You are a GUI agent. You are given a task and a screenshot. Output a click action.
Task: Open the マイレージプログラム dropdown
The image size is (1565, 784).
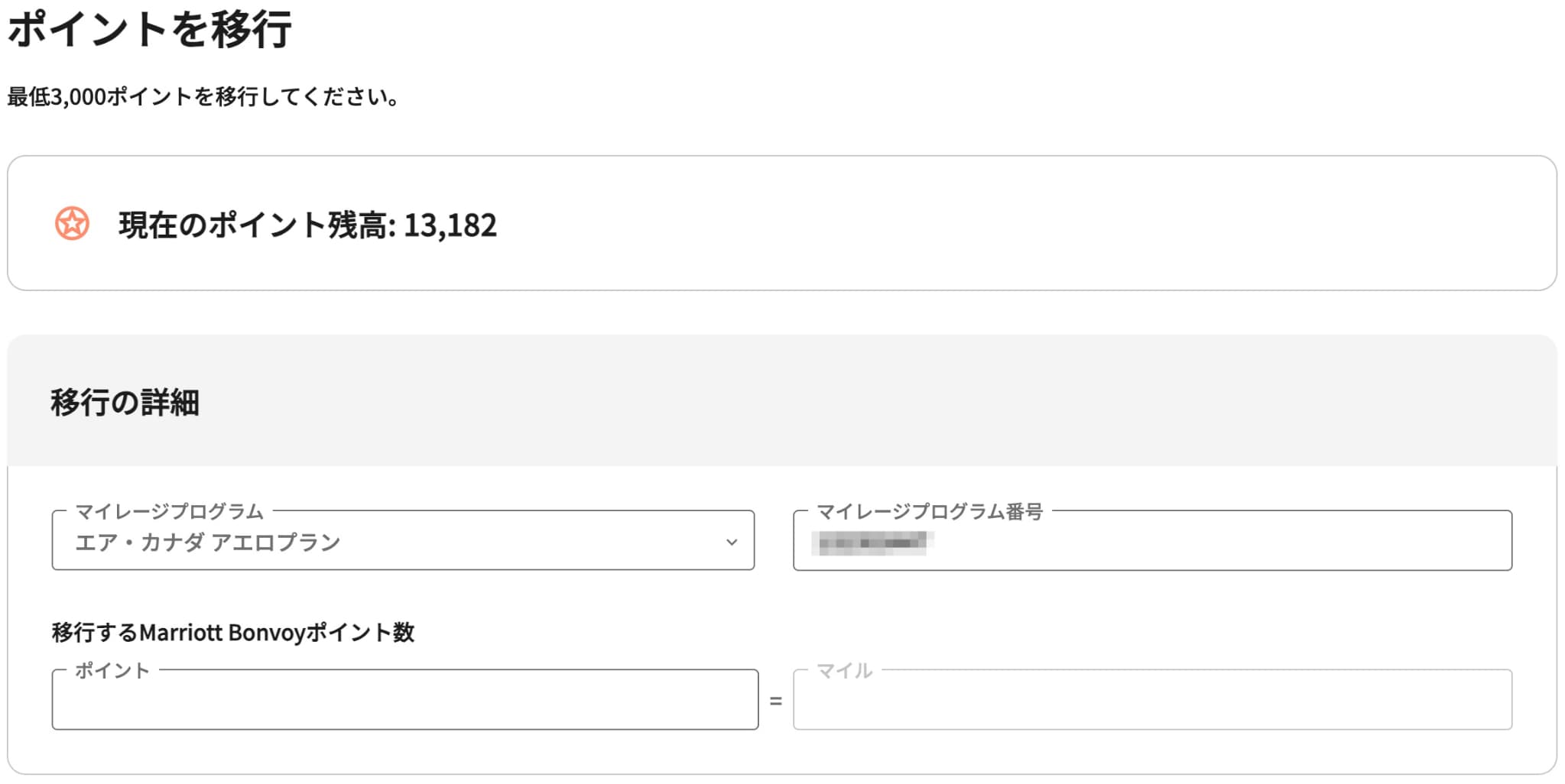(403, 540)
